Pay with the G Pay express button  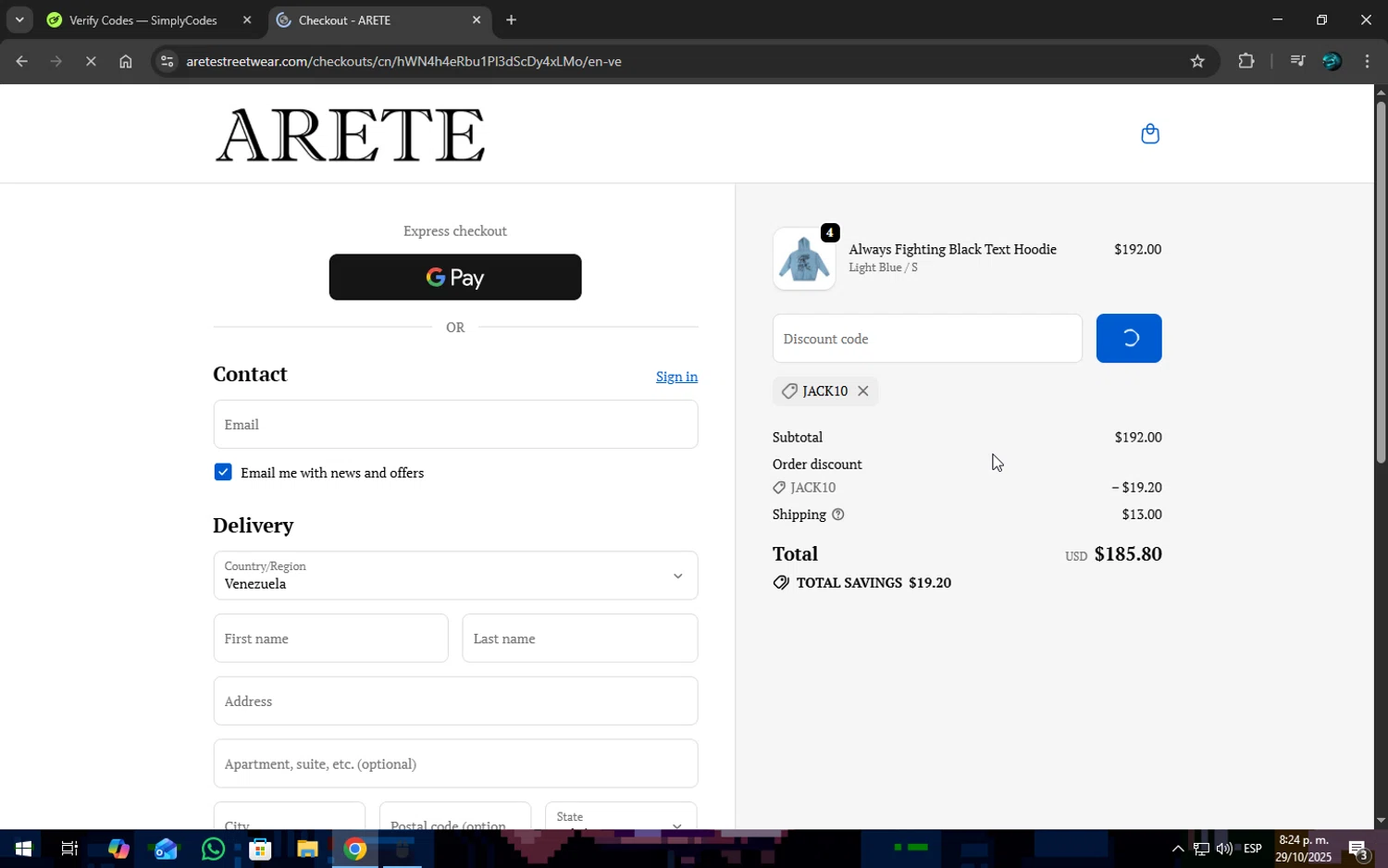[x=455, y=277]
